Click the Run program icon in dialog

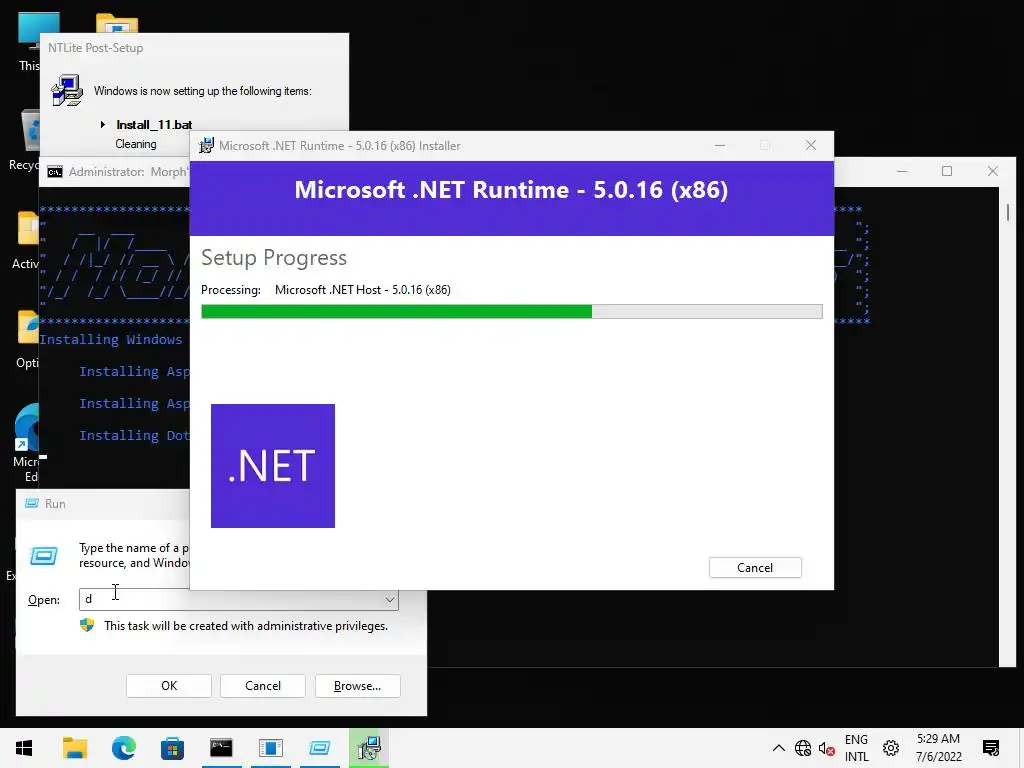(44, 556)
